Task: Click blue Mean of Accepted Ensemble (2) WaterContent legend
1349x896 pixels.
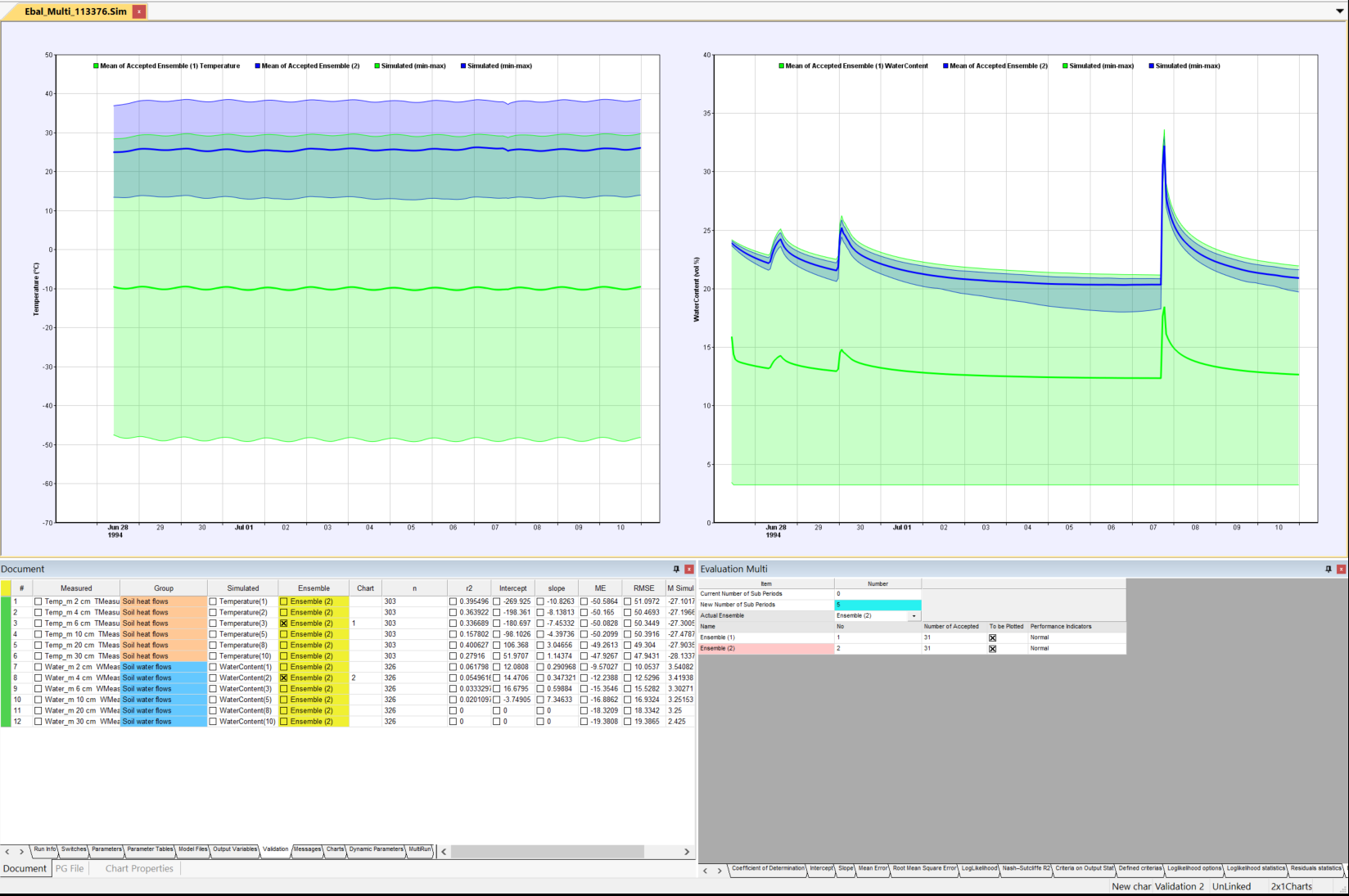Action: [x=995, y=65]
